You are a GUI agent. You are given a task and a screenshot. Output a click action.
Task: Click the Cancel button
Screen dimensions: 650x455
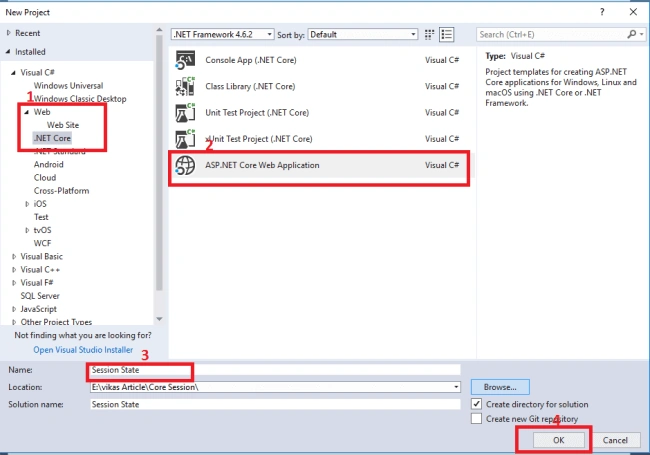click(615, 440)
